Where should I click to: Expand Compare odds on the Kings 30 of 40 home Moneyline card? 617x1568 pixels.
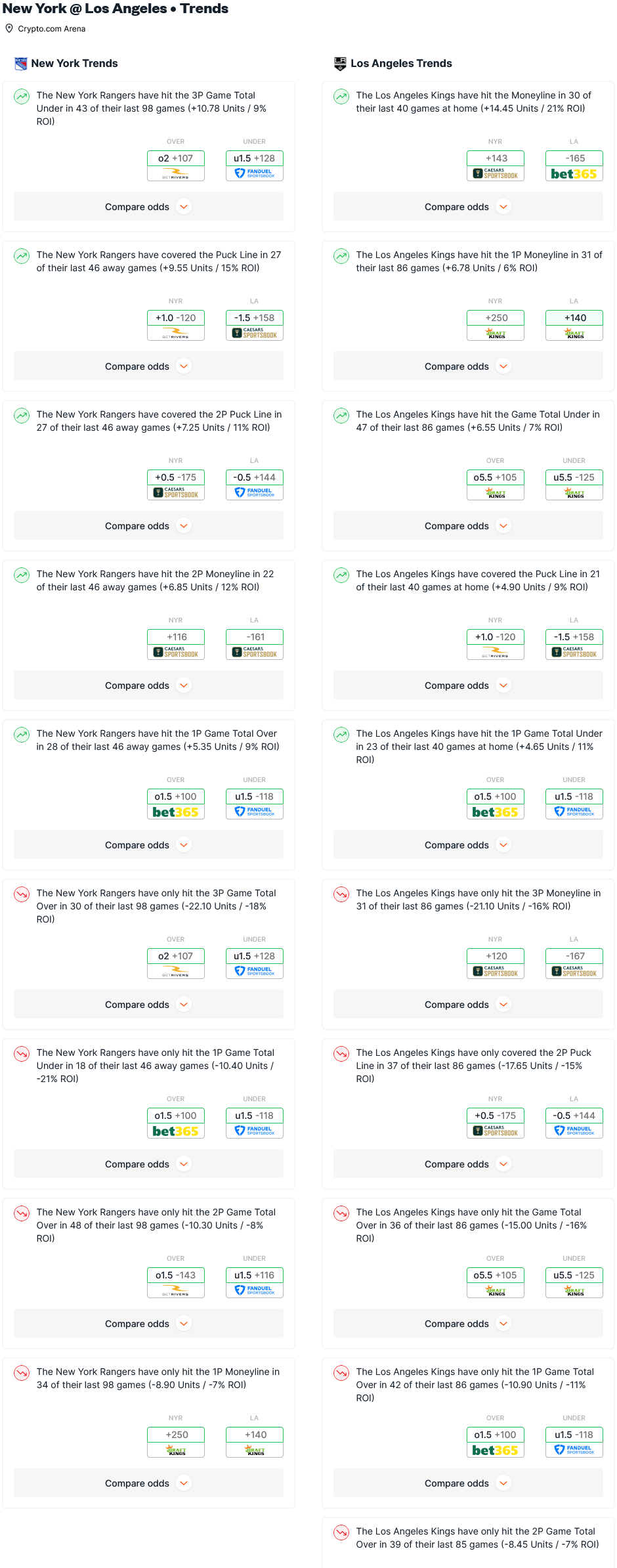pos(468,207)
